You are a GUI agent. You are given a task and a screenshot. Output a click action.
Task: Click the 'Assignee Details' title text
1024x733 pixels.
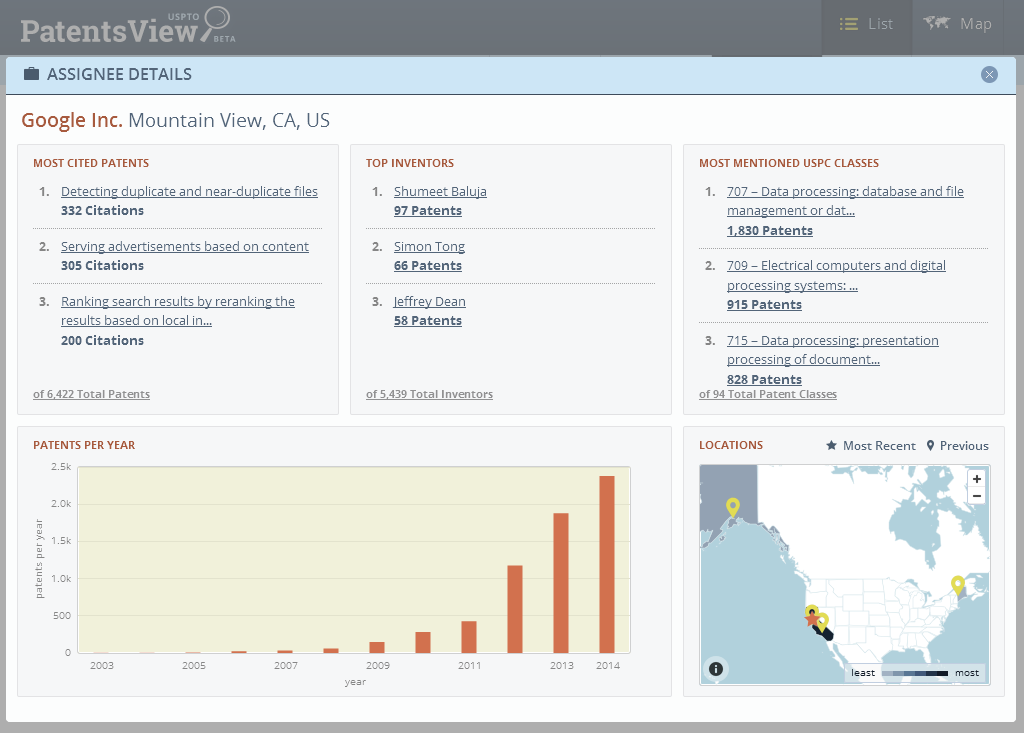(120, 74)
